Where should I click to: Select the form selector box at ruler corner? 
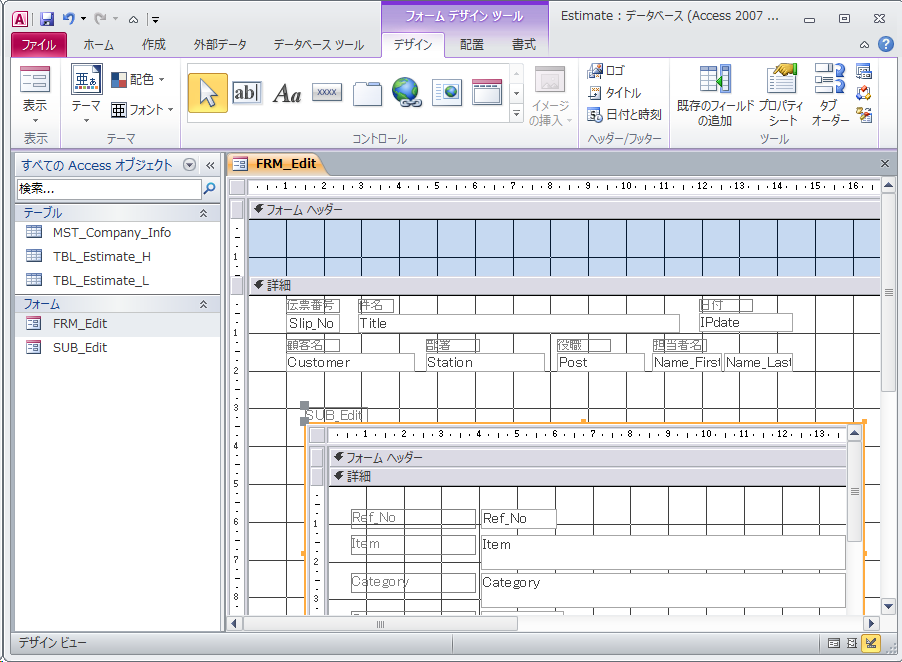[x=236, y=187]
